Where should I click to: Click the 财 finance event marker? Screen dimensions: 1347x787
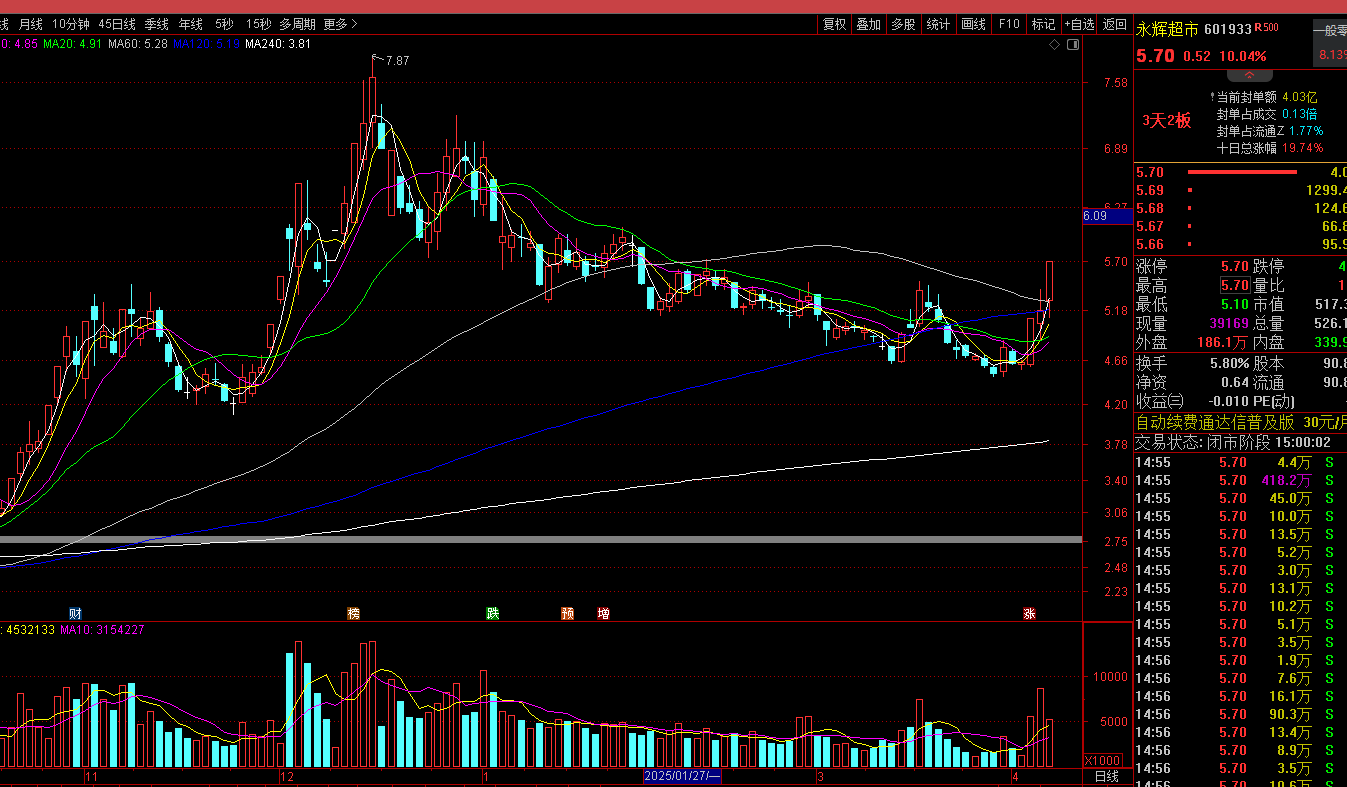tap(75, 613)
